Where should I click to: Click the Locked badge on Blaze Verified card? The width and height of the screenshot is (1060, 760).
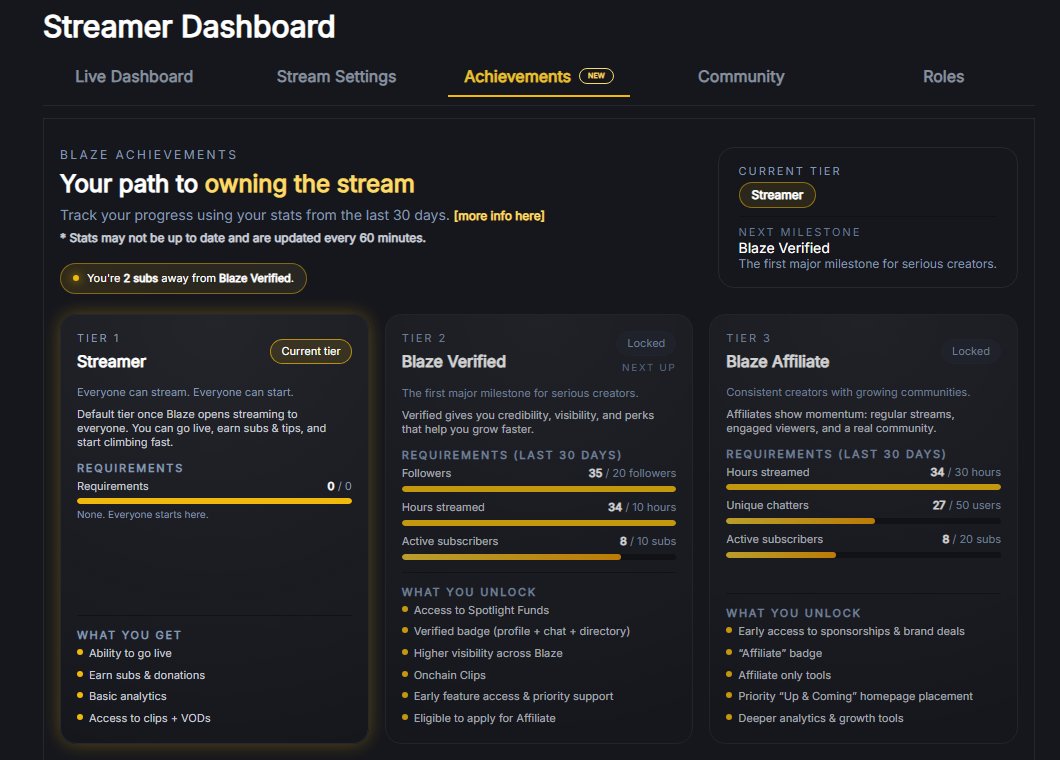coord(646,343)
